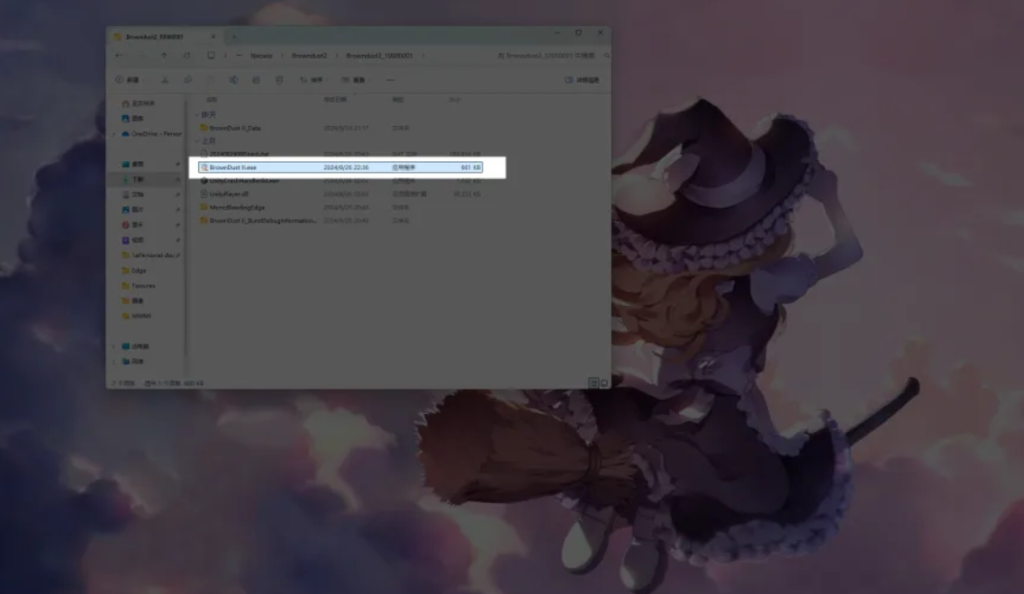Screen dimensions: 1024x594
Task: Click the UnityCrashHandler64.exe file icon
Action: 204,181
